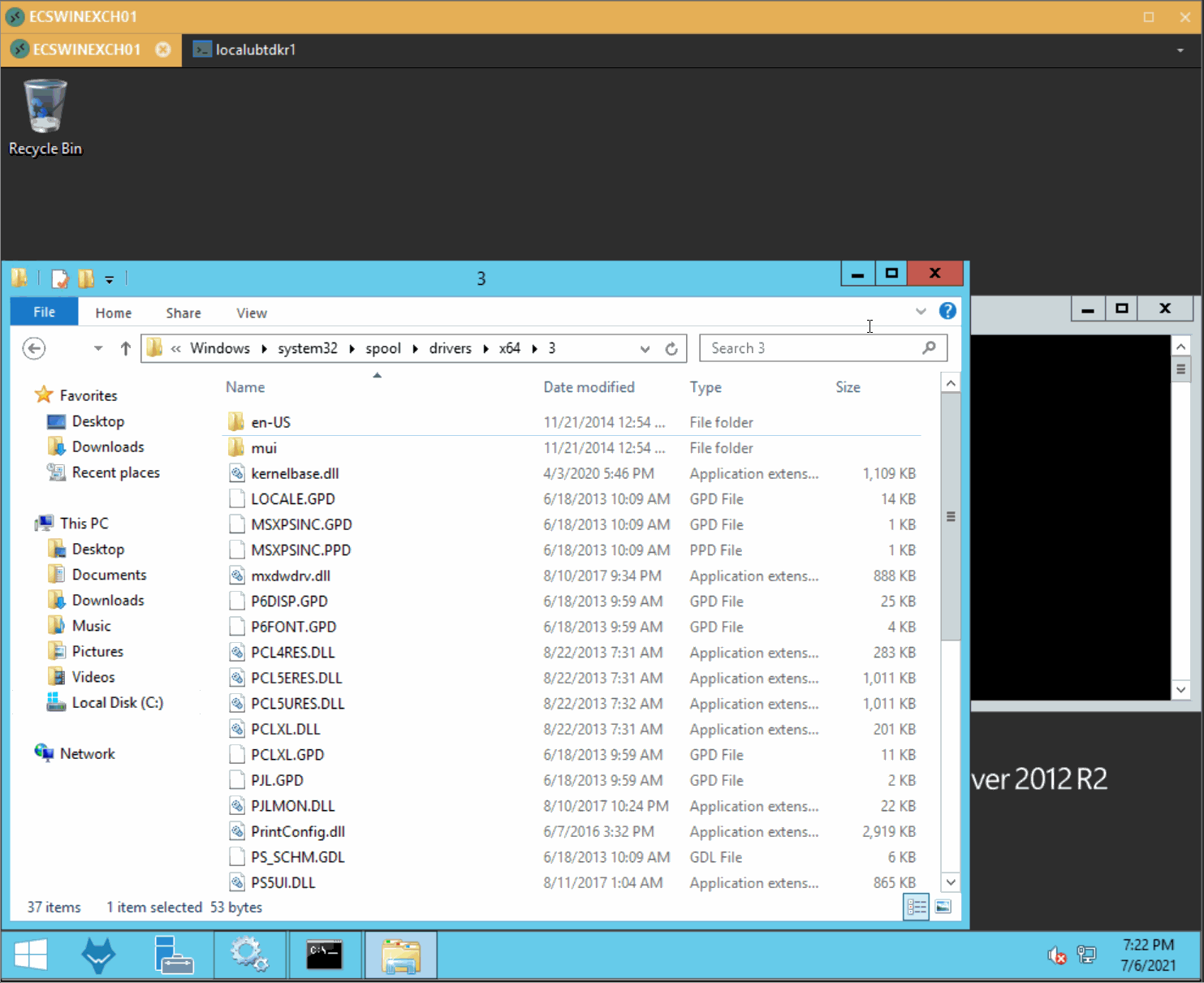
Task: Click inside the Search 3 field
Action: (813, 348)
